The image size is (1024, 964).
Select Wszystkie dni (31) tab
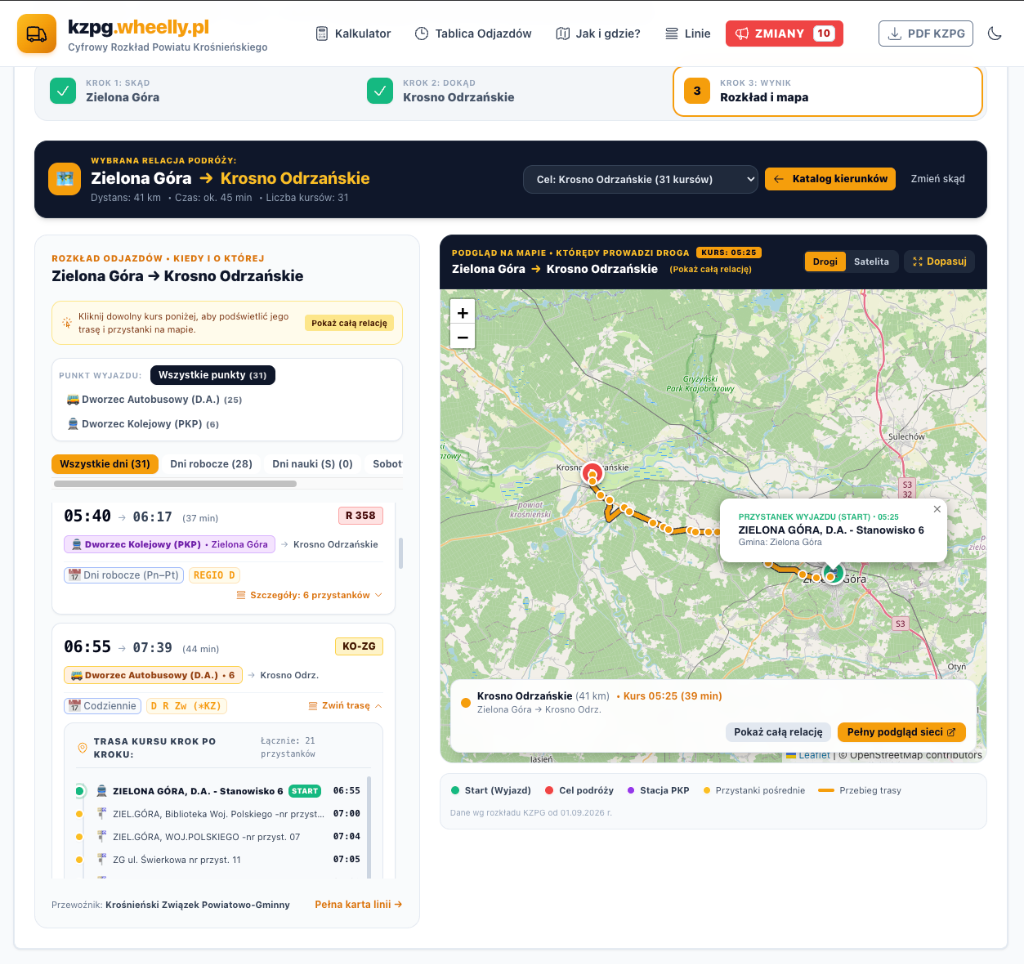click(104, 464)
